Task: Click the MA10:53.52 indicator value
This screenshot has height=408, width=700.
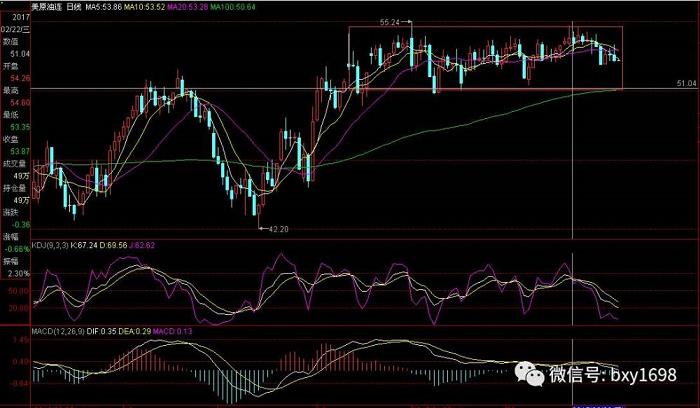Action: coord(144,8)
